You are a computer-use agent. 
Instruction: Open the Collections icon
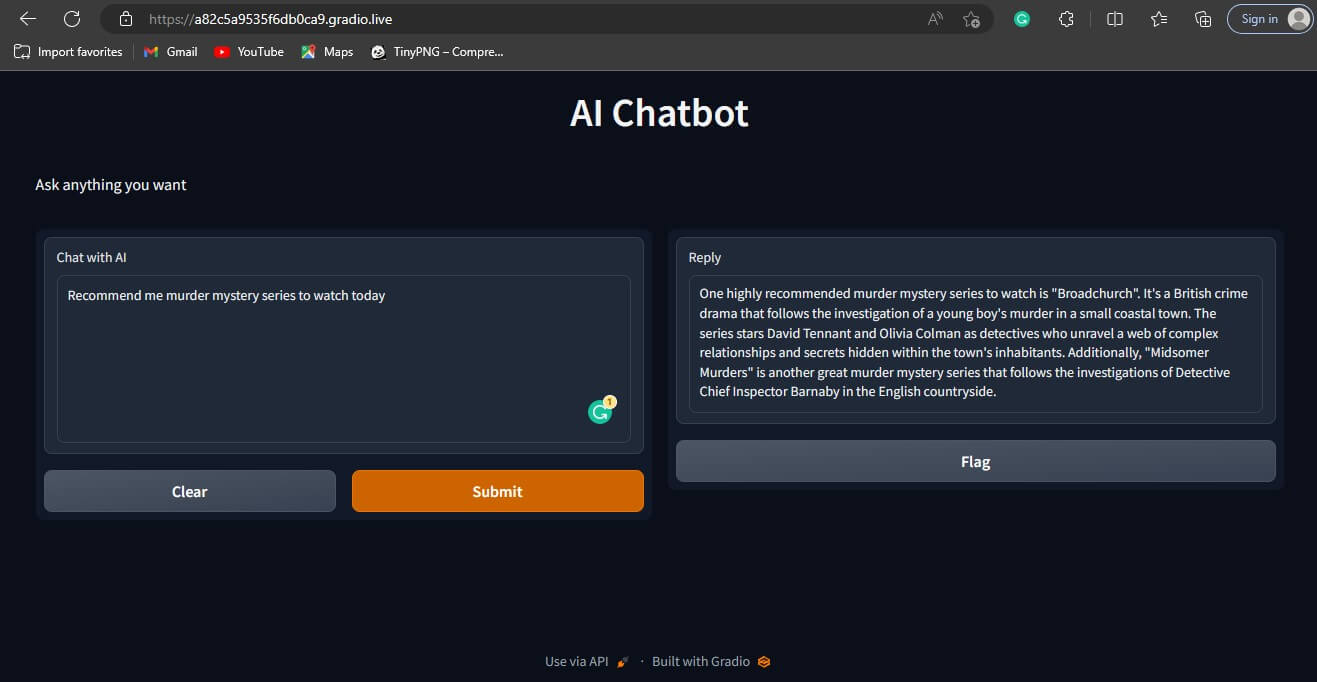1203,19
